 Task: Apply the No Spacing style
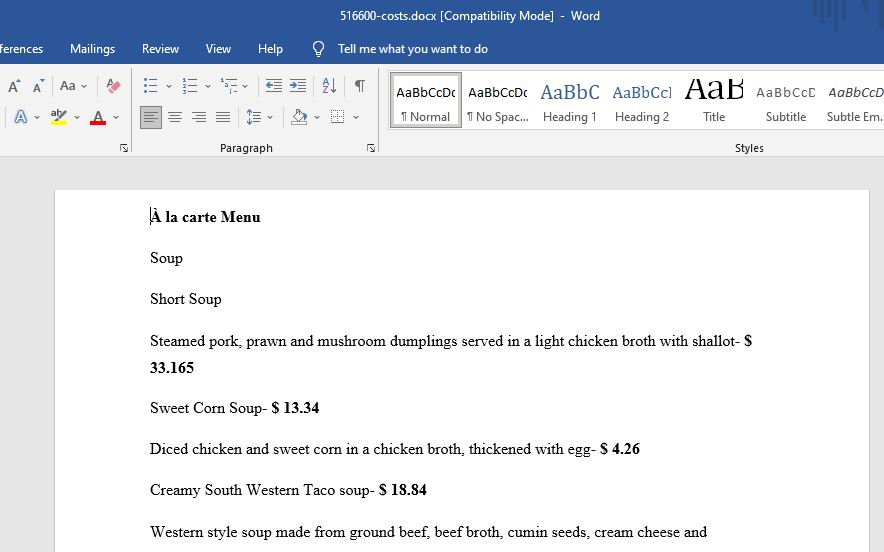pyautogui.click(x=498, y=100)
